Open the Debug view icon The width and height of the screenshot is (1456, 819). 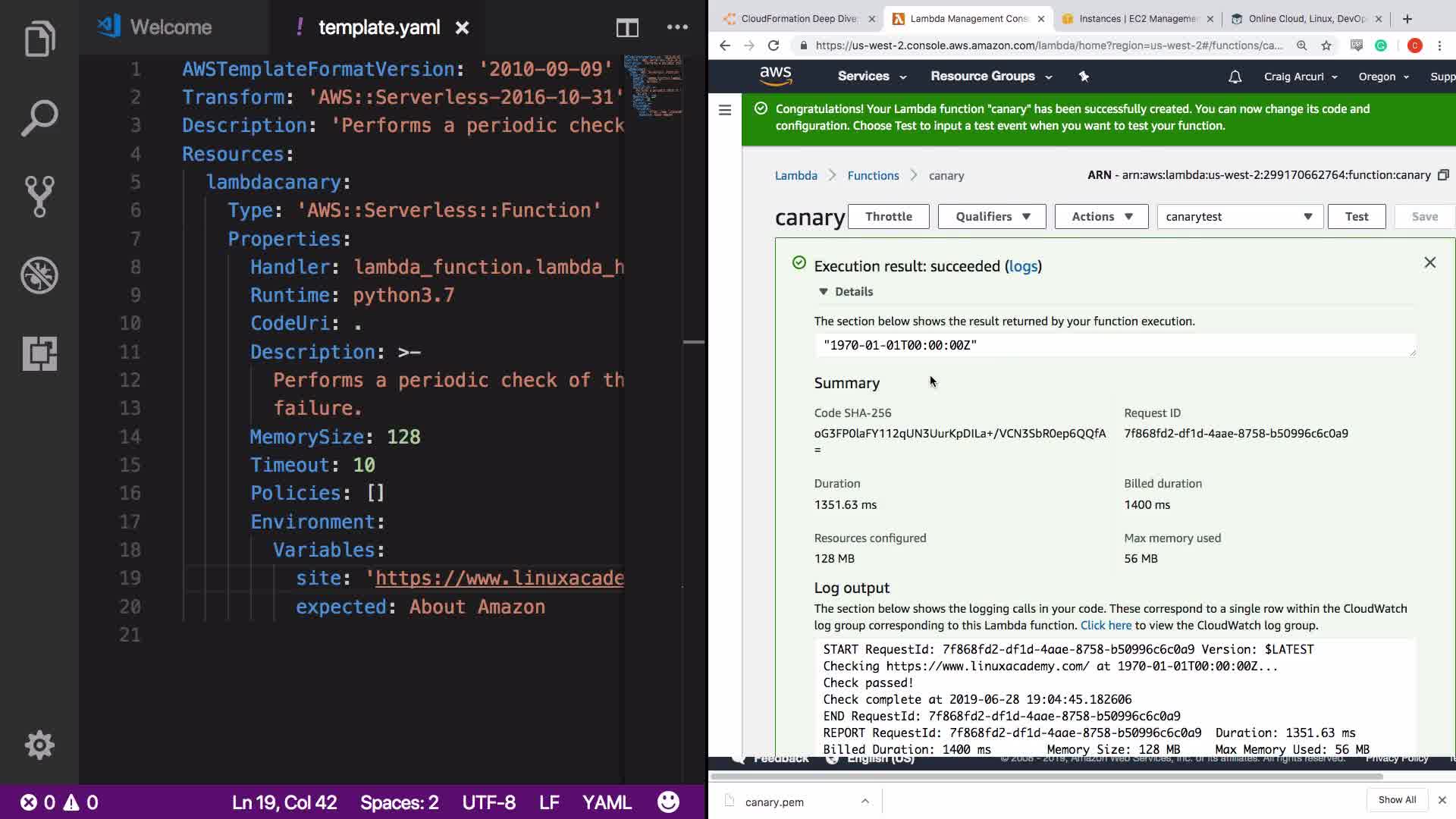tap(39, 275)
